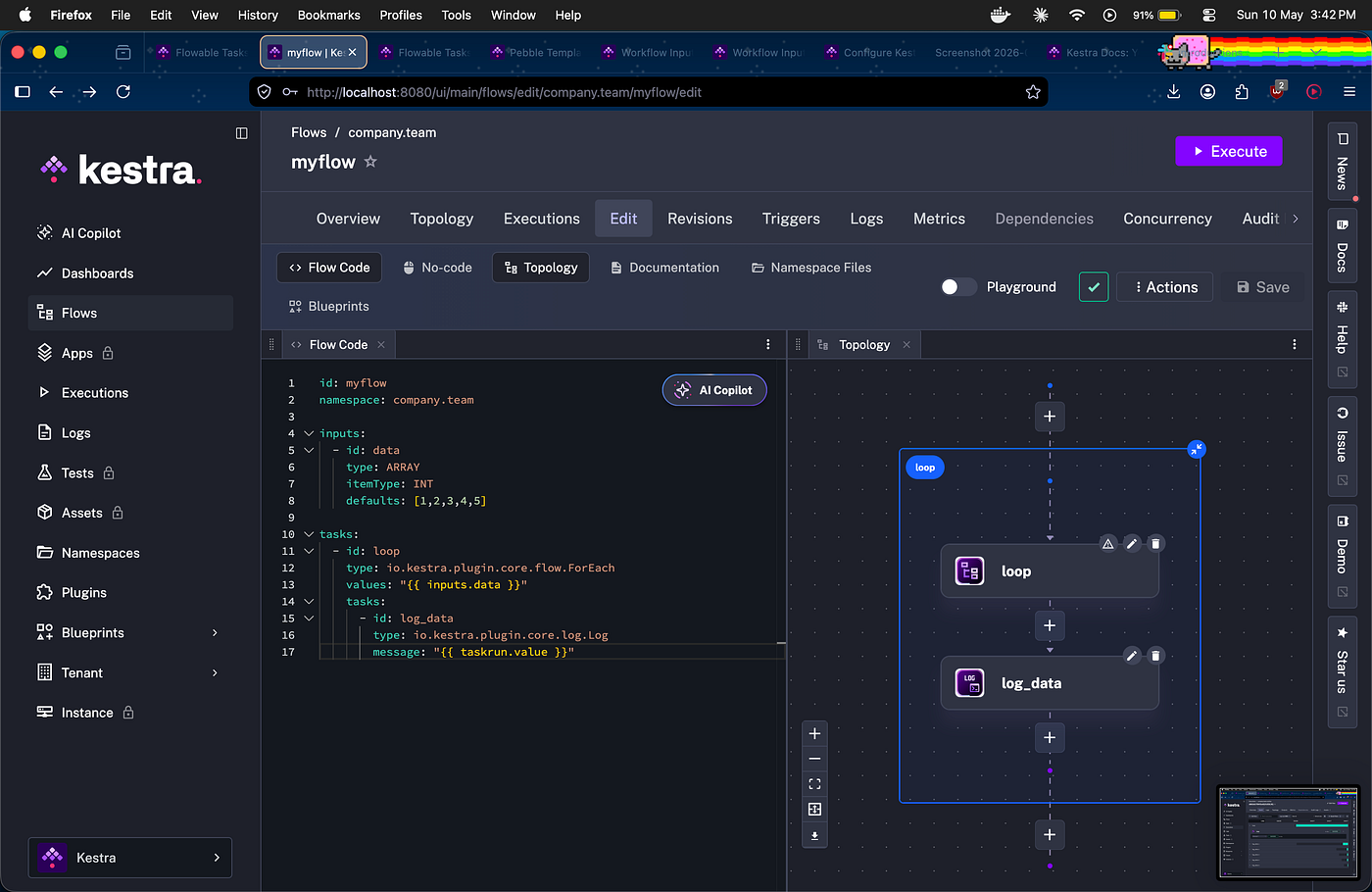The image size is (1372, 892).
Task: Toggle the Documentation view
Action: click(664, 268)
